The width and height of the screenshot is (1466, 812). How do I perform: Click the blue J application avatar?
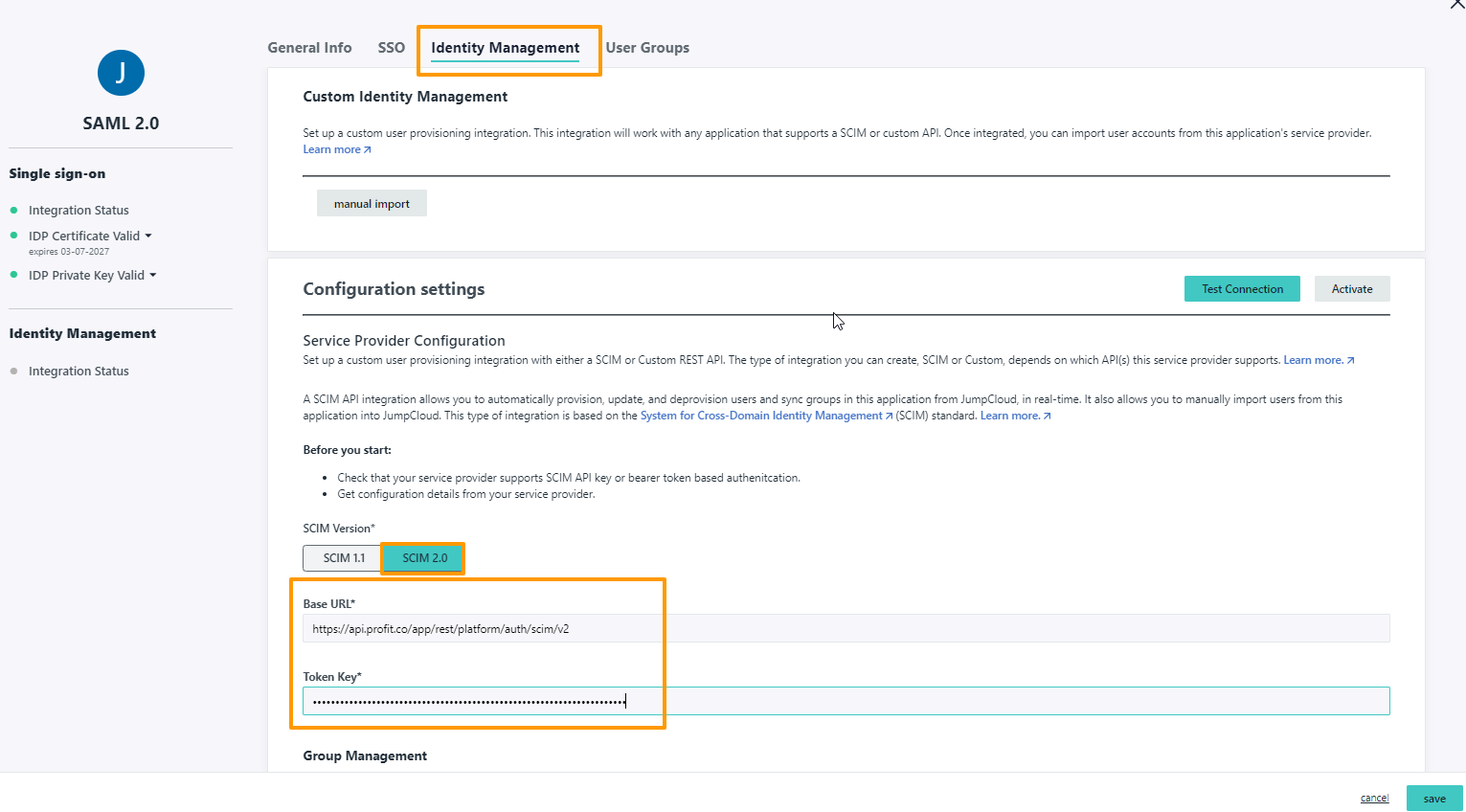[x=121, y=73]
